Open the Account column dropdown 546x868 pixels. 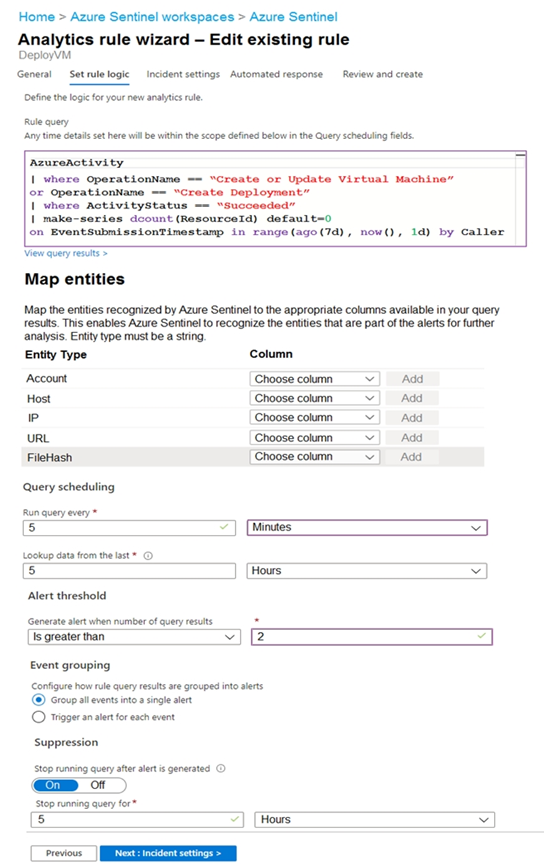pos(315,379)
